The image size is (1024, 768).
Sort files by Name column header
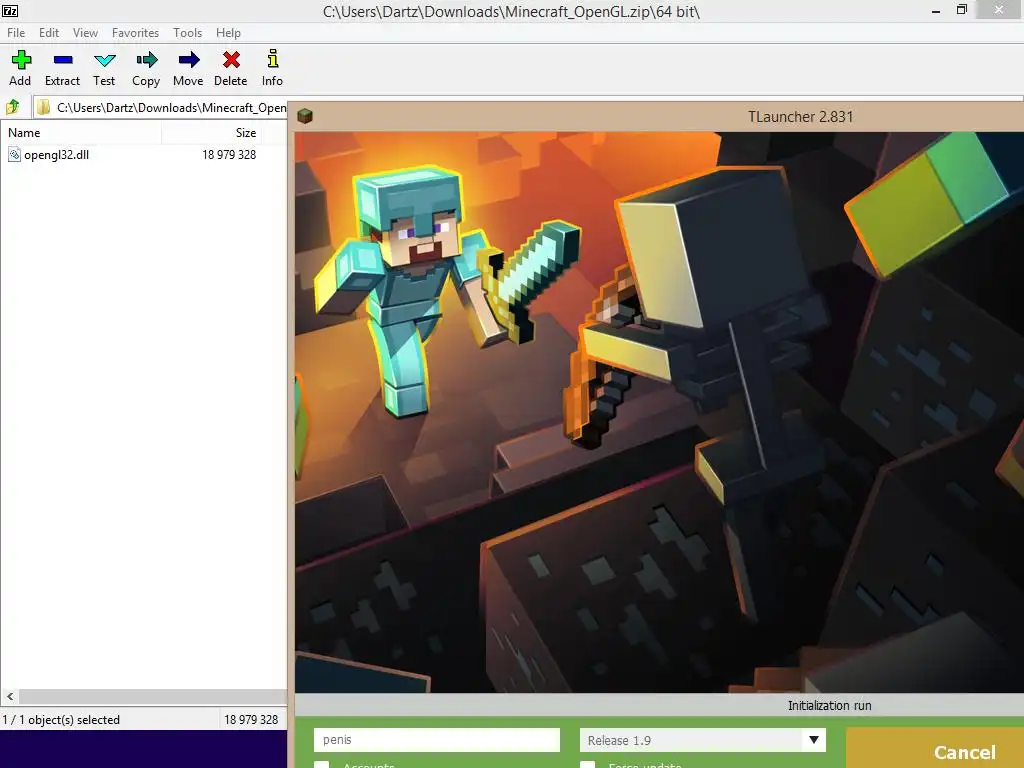[81, 133]
